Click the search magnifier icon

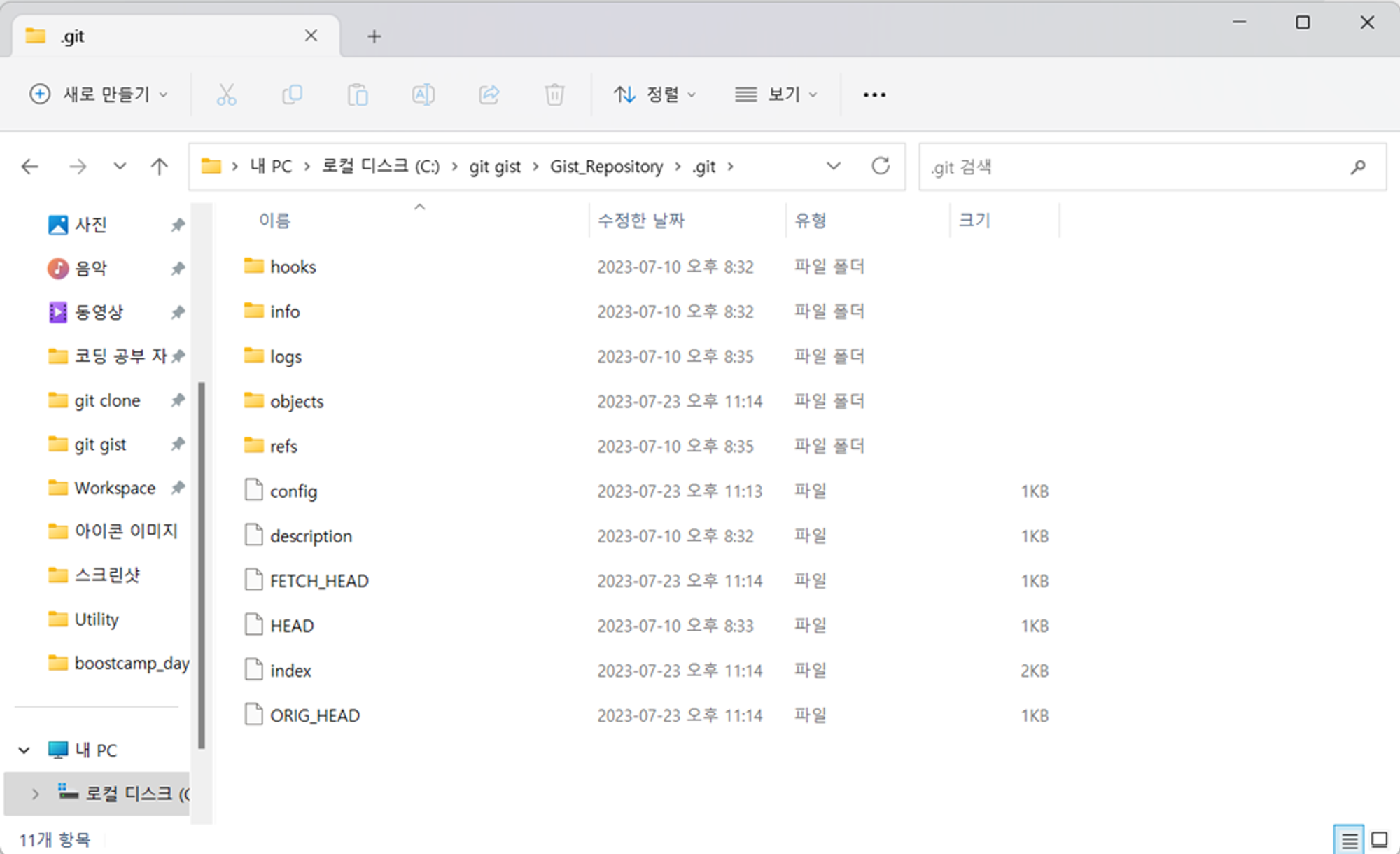[x=1358, y=167]
